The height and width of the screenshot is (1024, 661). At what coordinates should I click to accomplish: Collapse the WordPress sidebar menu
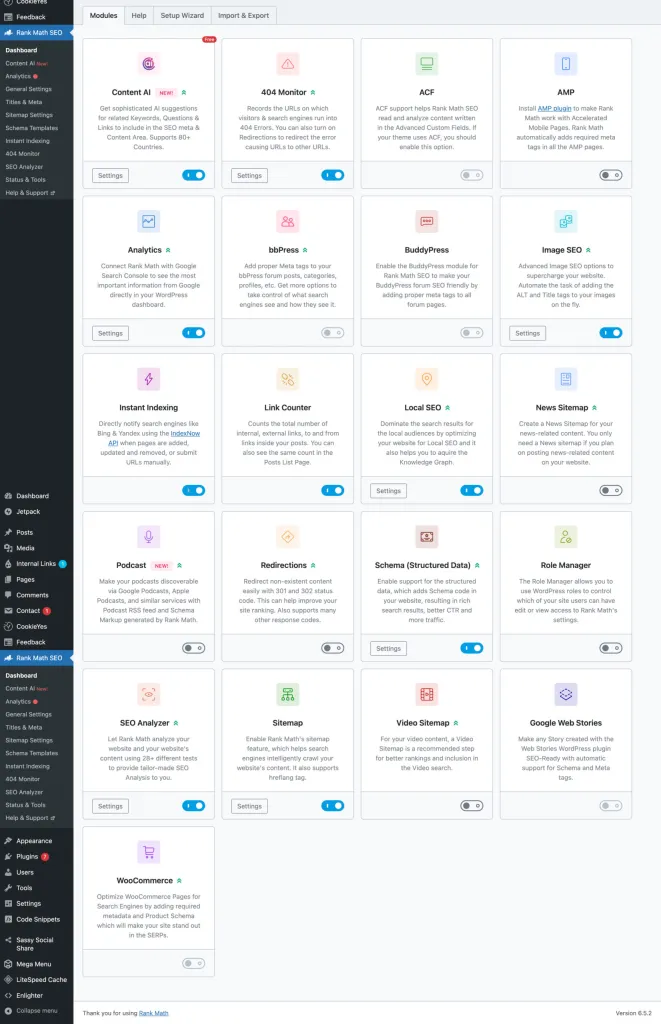[37, 1011]
